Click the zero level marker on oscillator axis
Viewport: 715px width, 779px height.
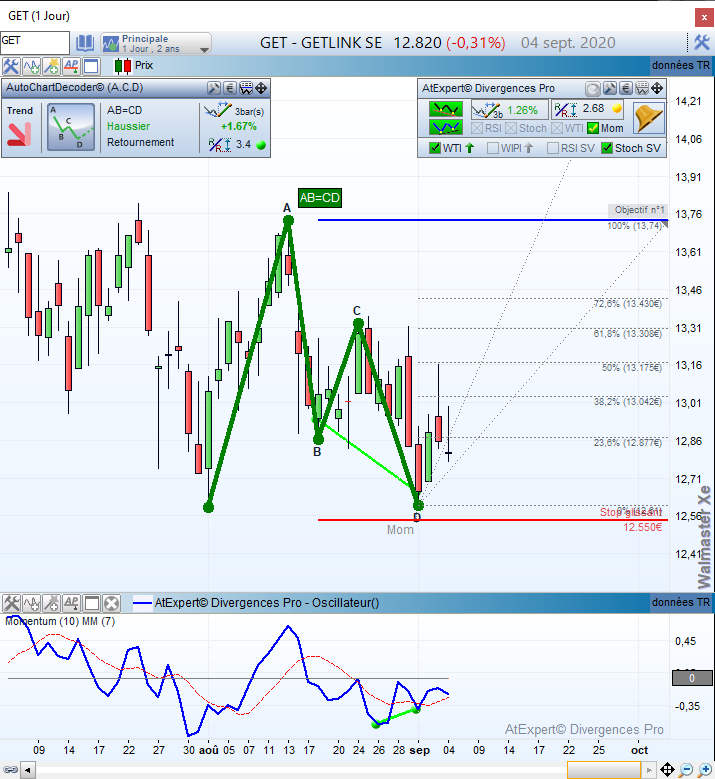(692, 678)
